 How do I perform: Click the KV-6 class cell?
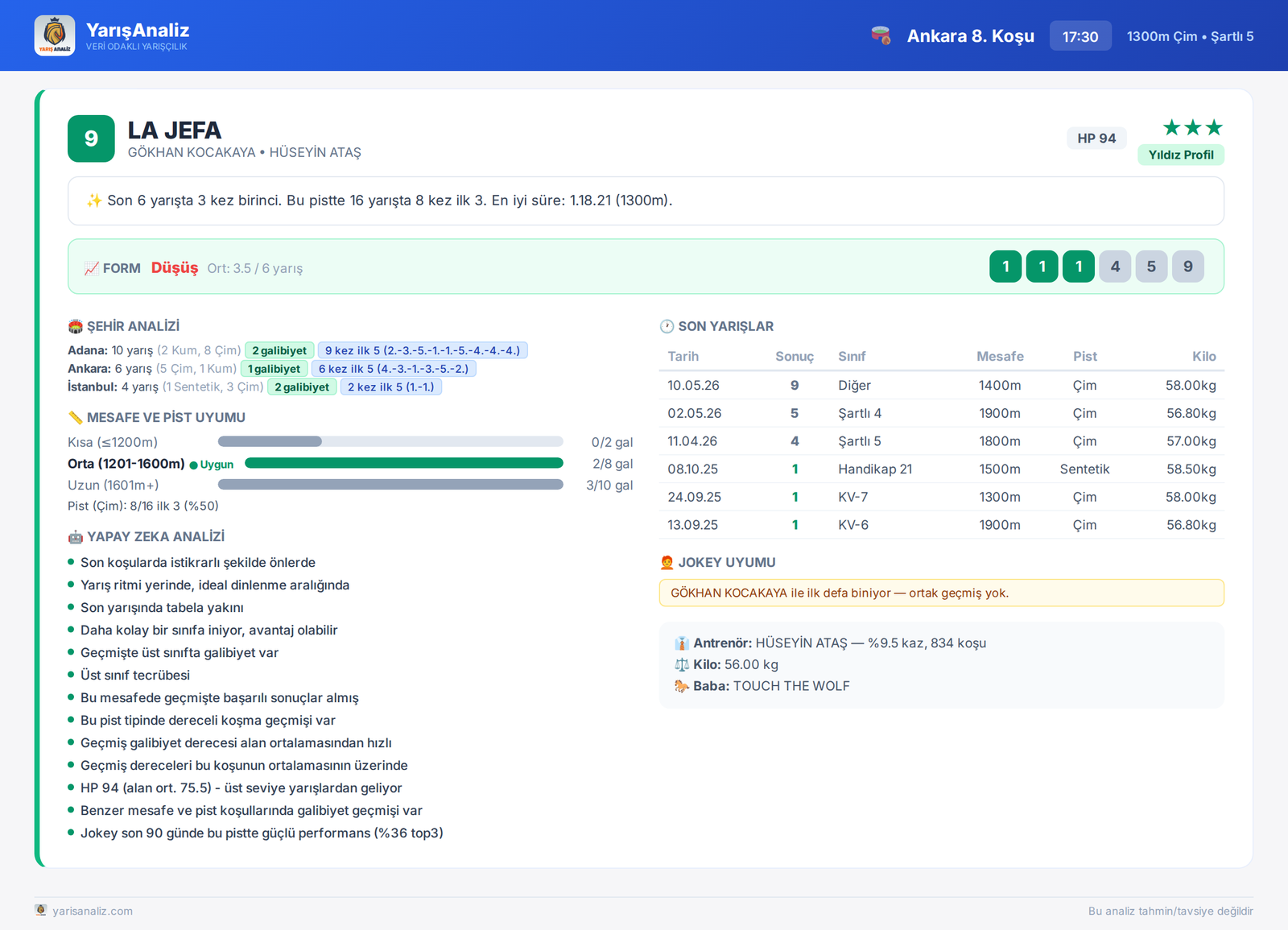coord(853,525)
